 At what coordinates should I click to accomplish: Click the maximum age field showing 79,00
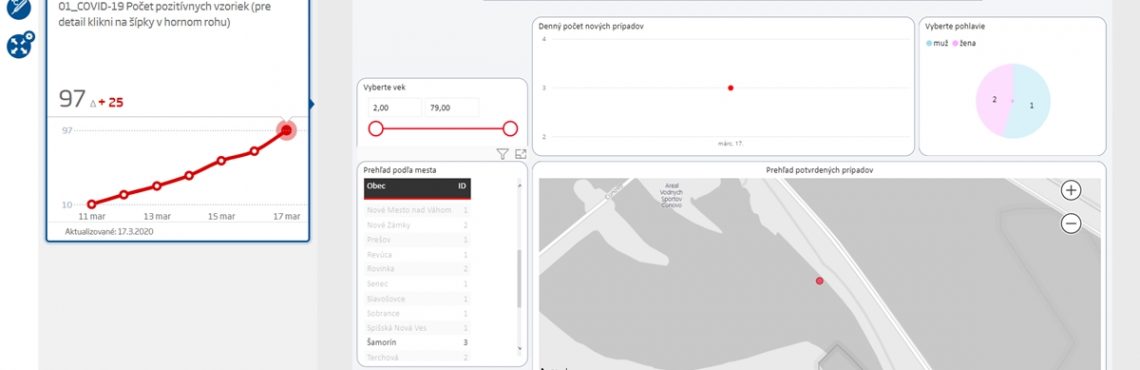click(x=451, y=107)
